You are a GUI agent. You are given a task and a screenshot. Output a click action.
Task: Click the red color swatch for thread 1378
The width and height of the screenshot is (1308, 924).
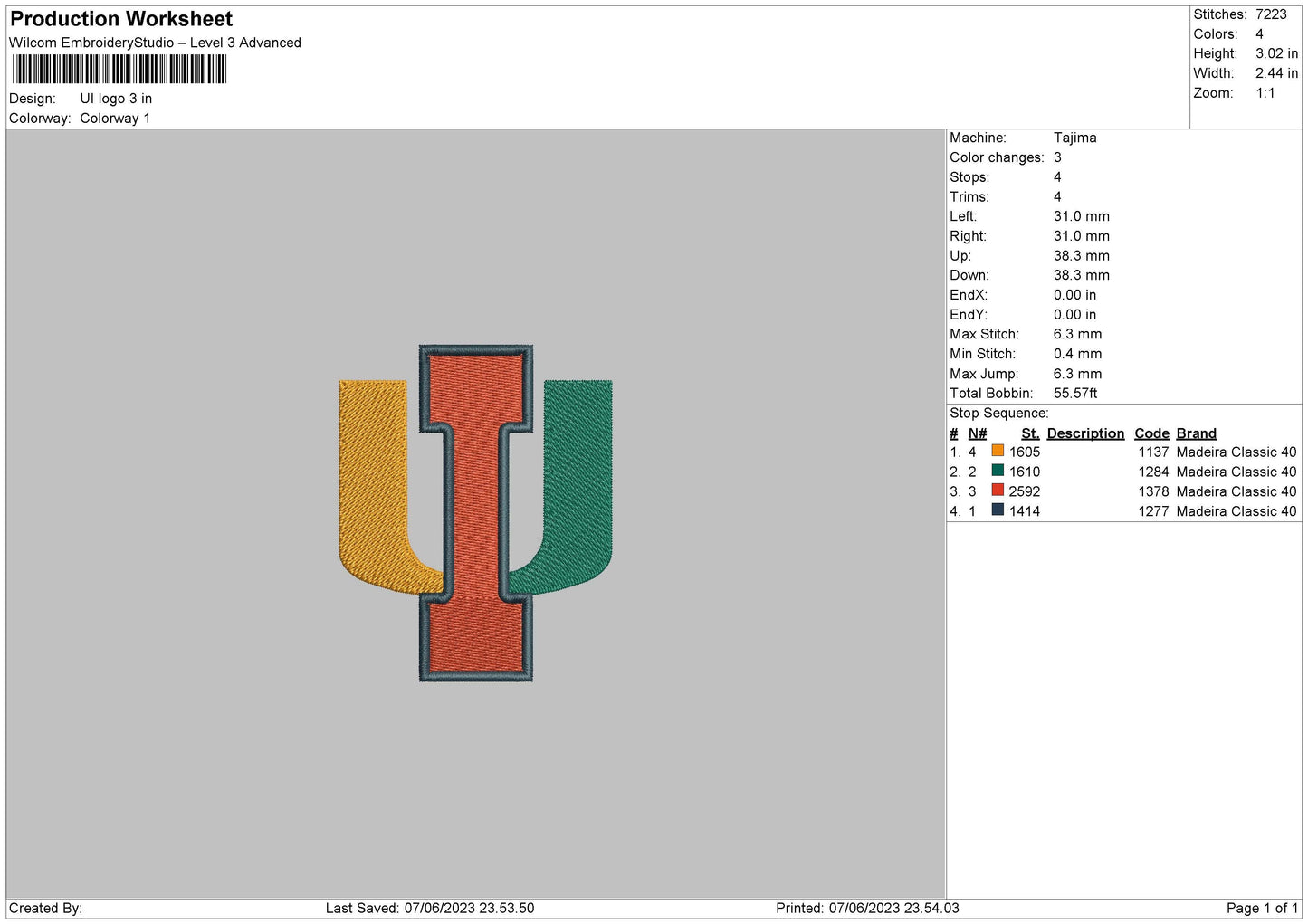coord(998,491)
